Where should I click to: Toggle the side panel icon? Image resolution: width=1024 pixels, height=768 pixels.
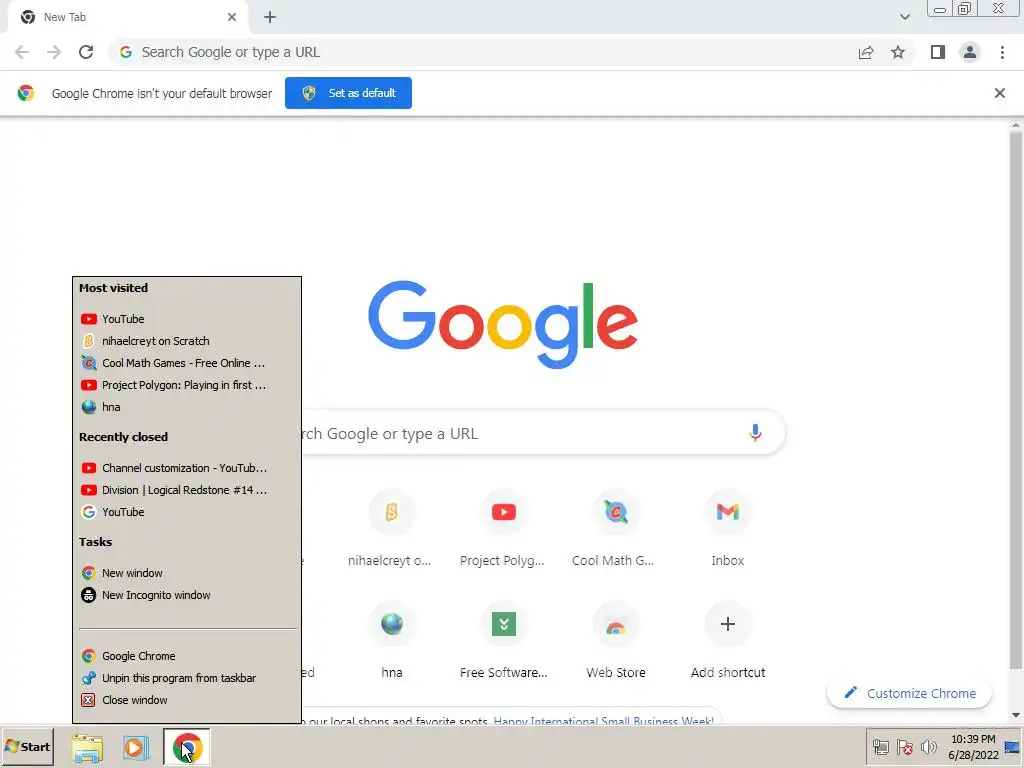coord(938,52)
